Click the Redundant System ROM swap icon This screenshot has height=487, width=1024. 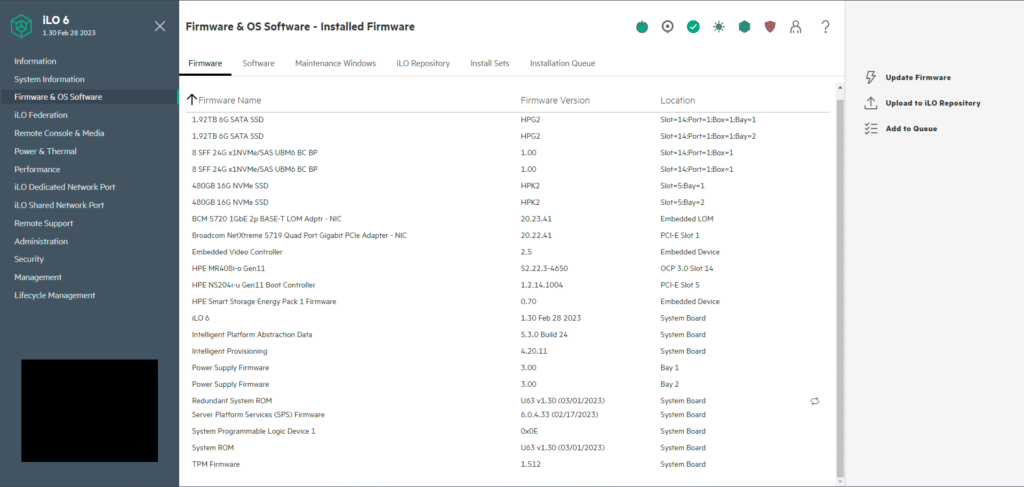814,401
